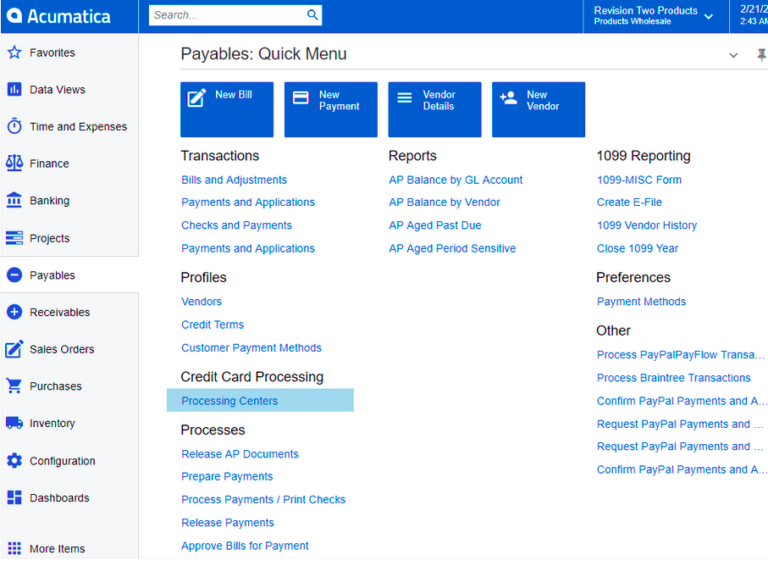Open the New Bill tile label
768x566 pixels.
(x=234, y=94)
